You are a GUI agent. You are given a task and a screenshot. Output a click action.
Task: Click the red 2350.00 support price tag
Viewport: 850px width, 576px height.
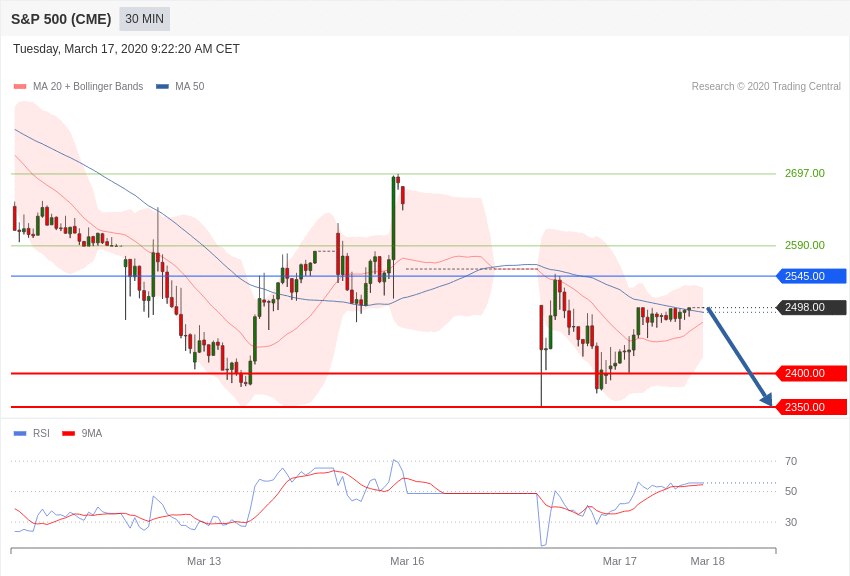pos(812,407)
